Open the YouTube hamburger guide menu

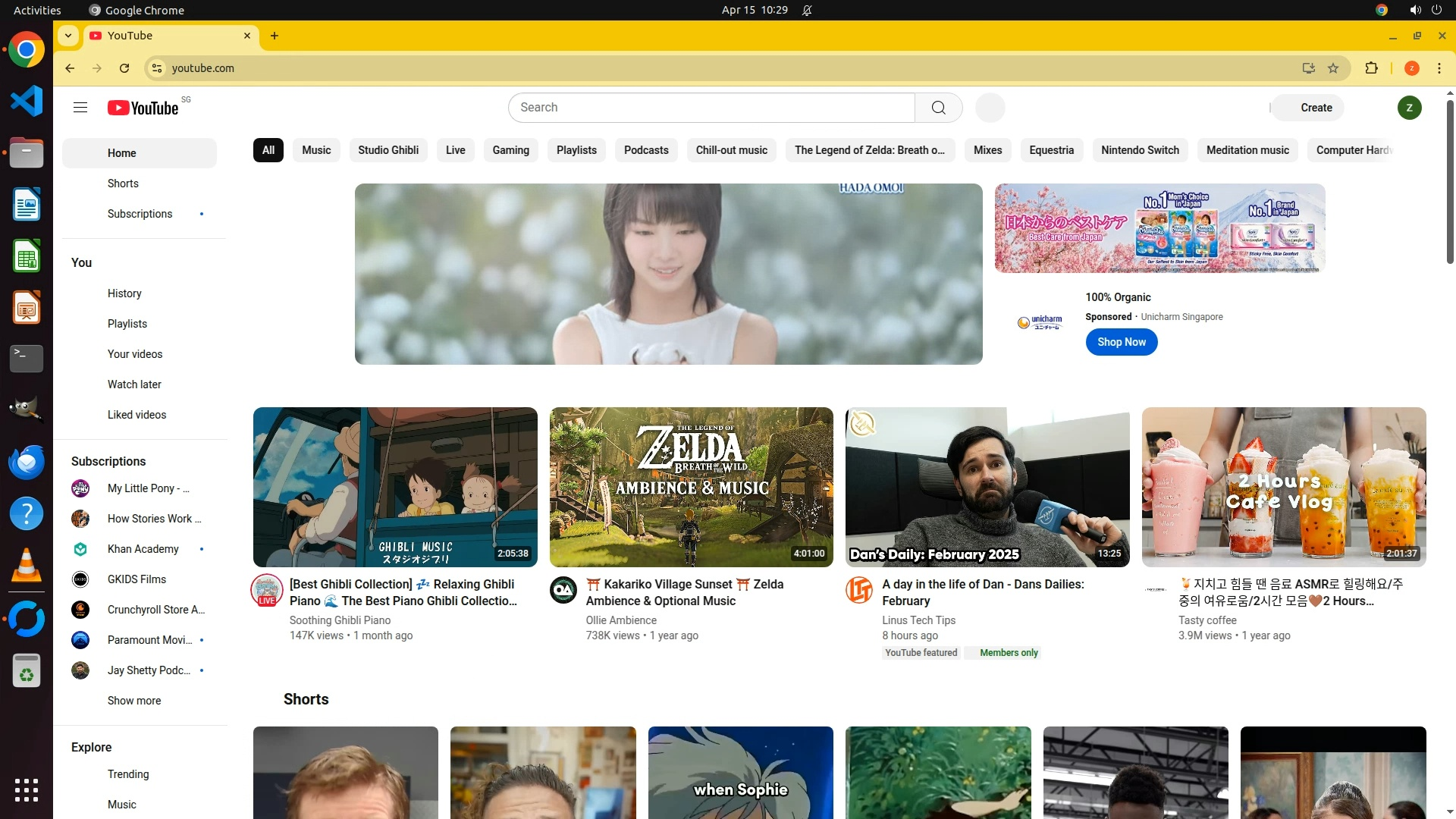coord(80,108)
